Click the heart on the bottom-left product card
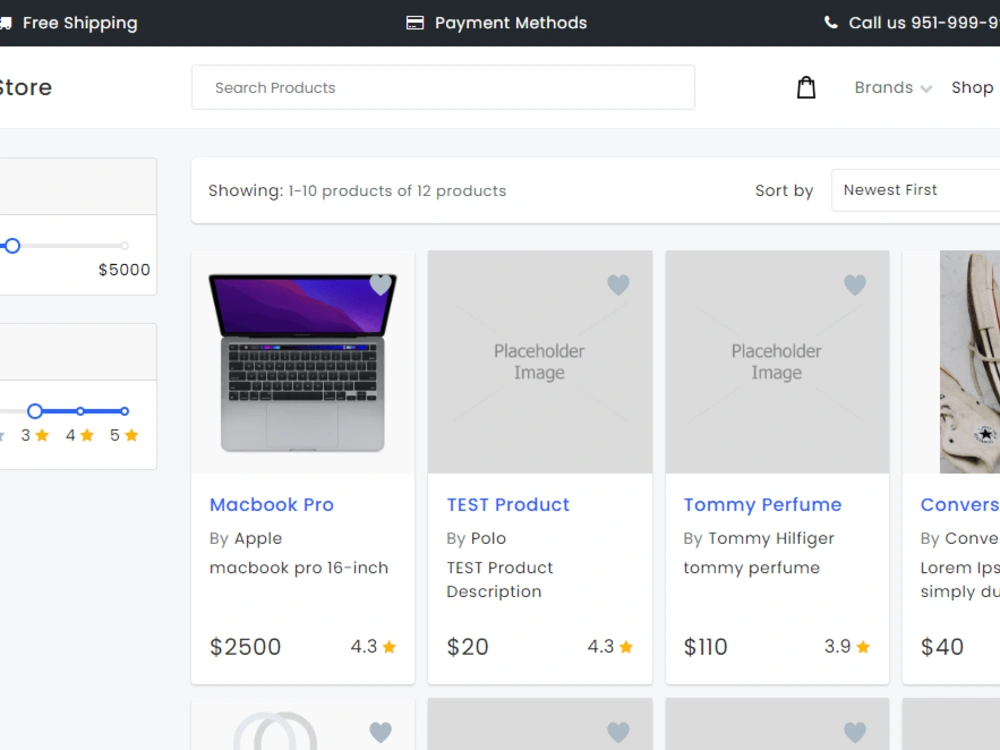Screen dimensions: 1000x750 381,732
